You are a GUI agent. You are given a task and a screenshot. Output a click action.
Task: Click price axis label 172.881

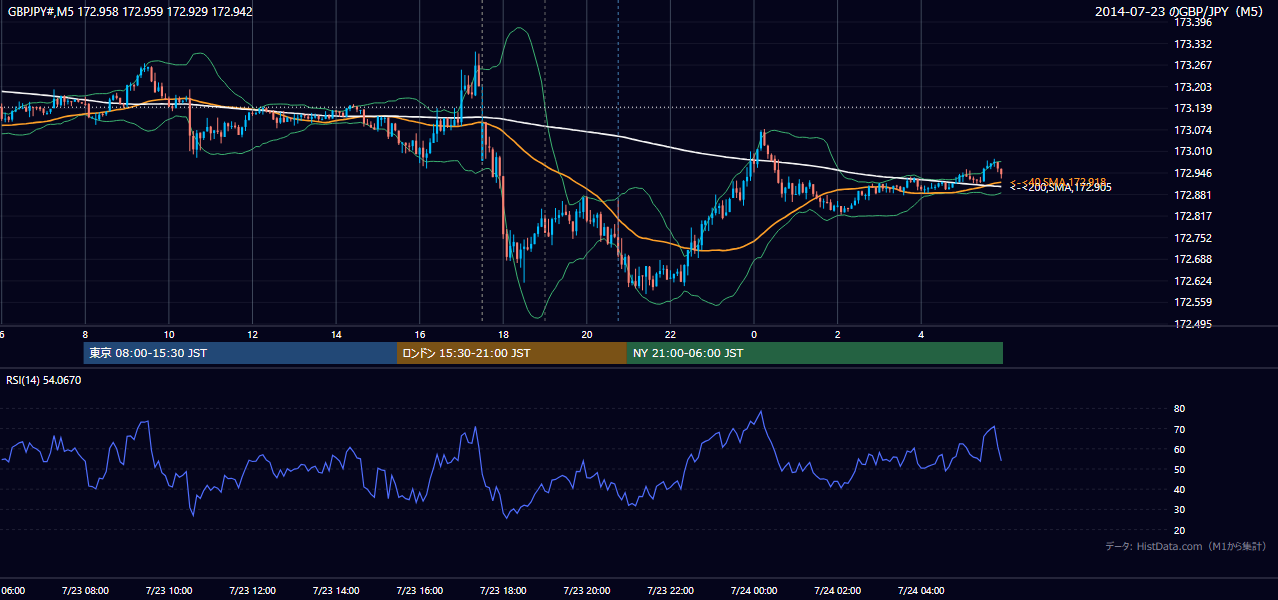(x=1192, y=195)
